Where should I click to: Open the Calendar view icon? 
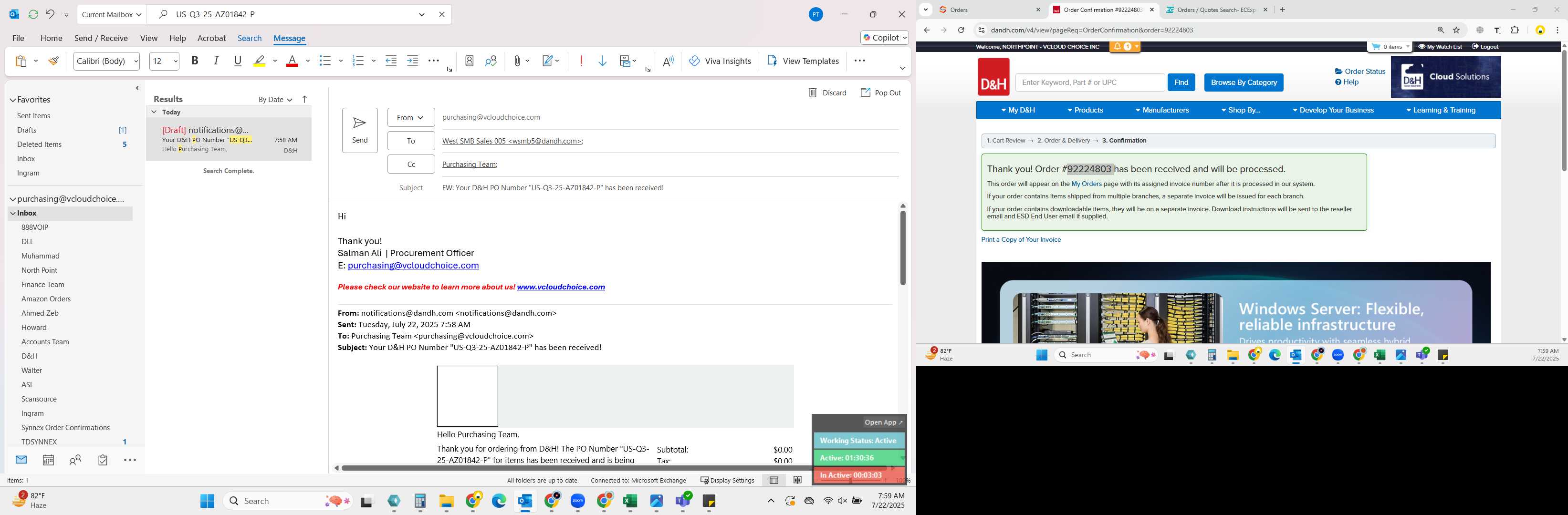click(x=48, y=460)
